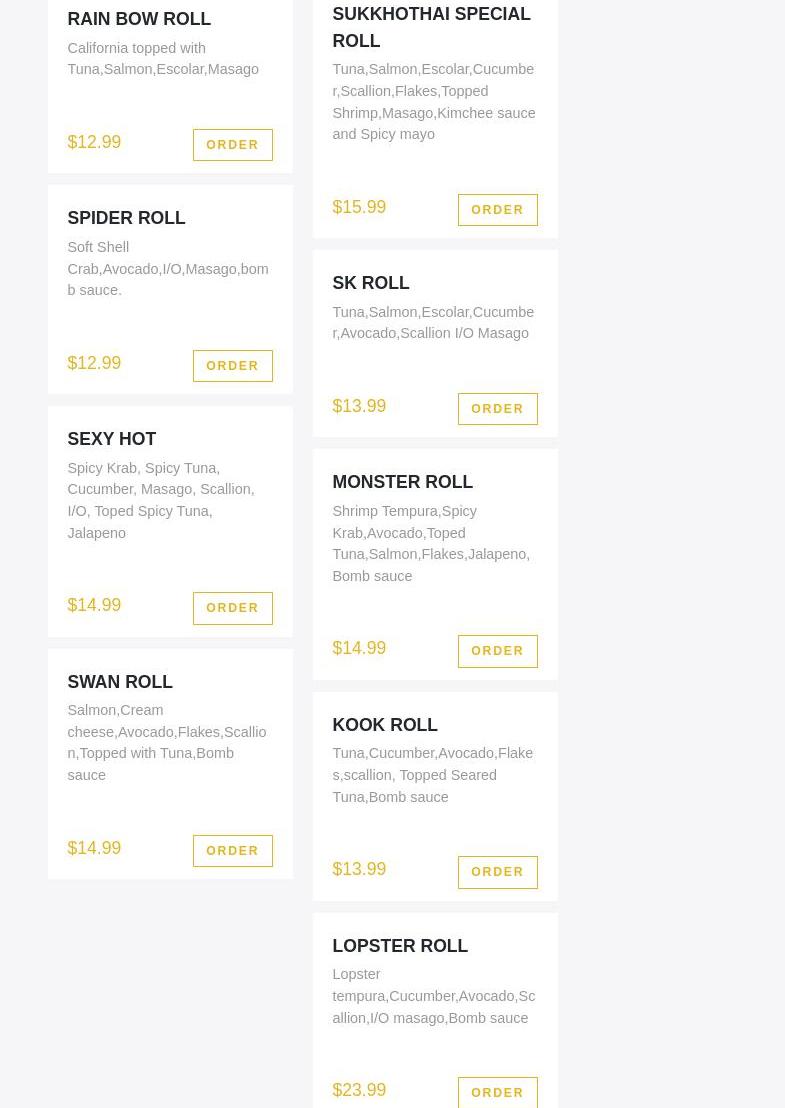Select the Spider Roll heading

click(x=126, y=218)
